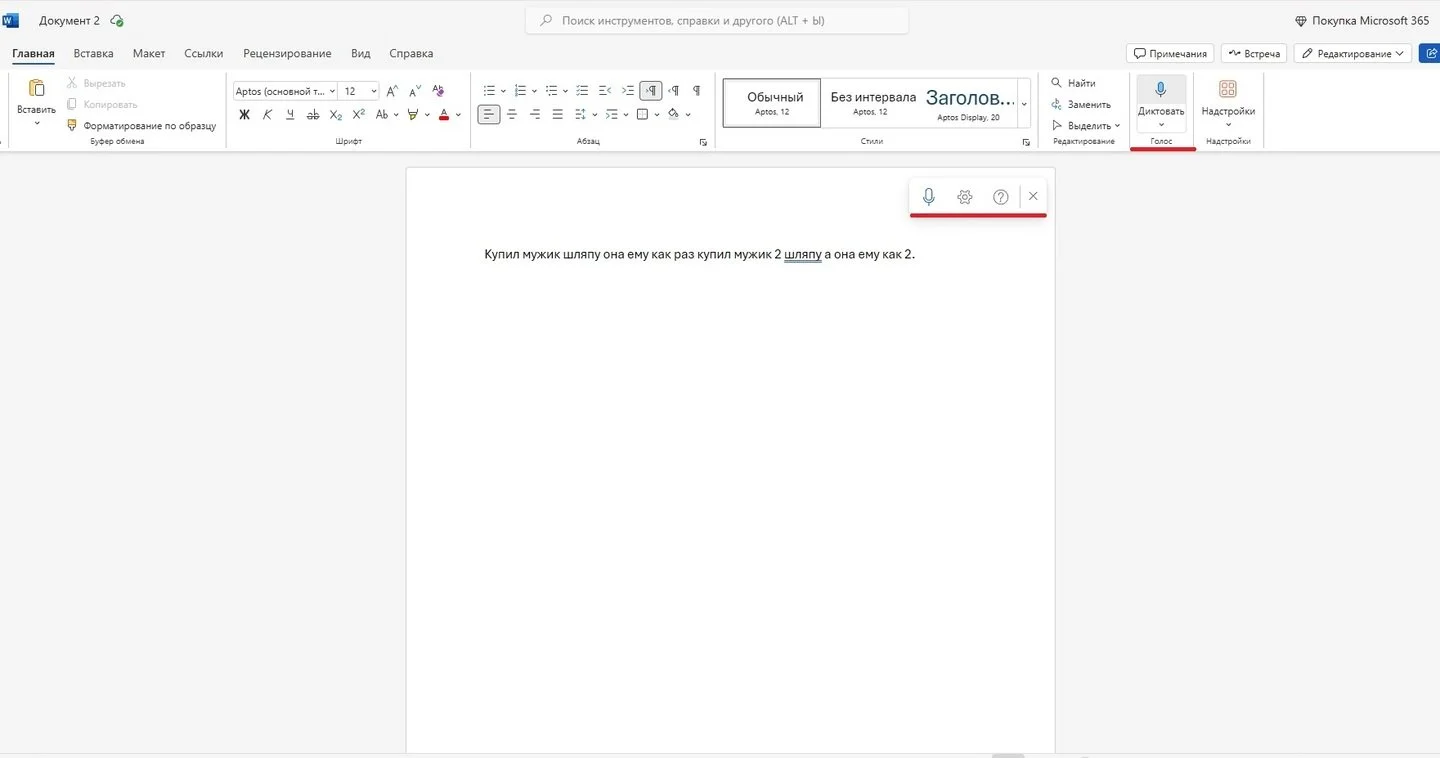Apply a bulleted list
This screenshot has width=1440, height=758.
click(x=489, y=91)
